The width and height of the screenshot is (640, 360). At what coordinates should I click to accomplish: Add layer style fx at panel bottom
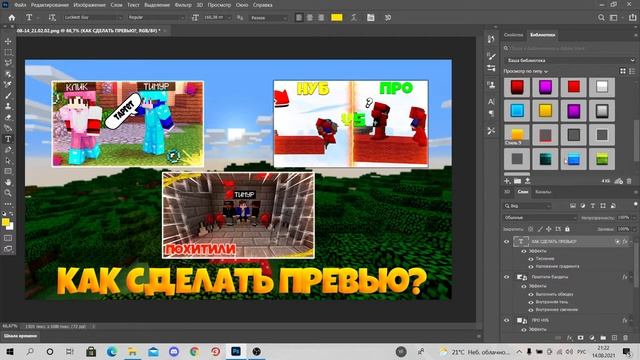[x=570, y=338]
